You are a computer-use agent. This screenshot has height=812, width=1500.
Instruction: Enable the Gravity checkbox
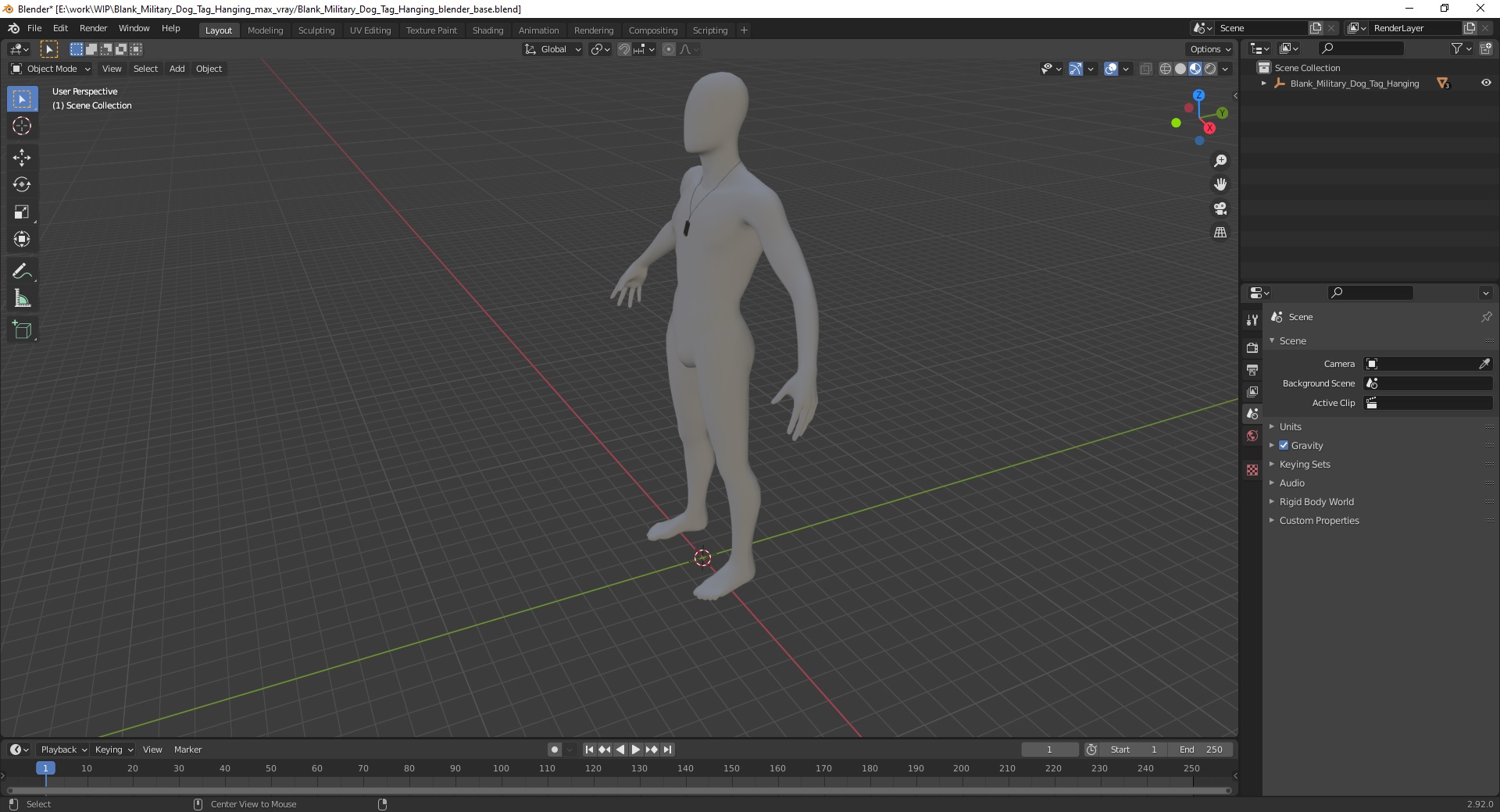click(1284, 445)
